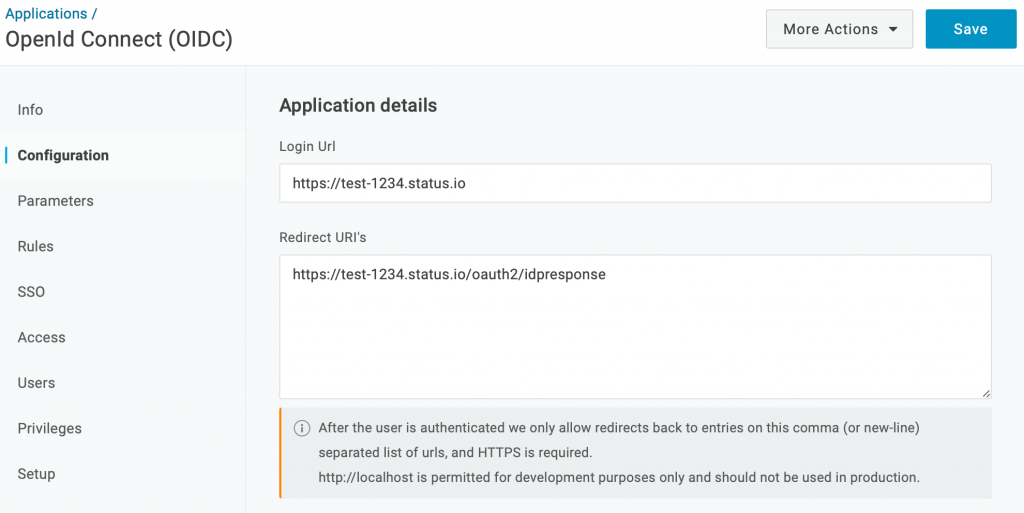Navigate to the SSO section

coord(31,292)
